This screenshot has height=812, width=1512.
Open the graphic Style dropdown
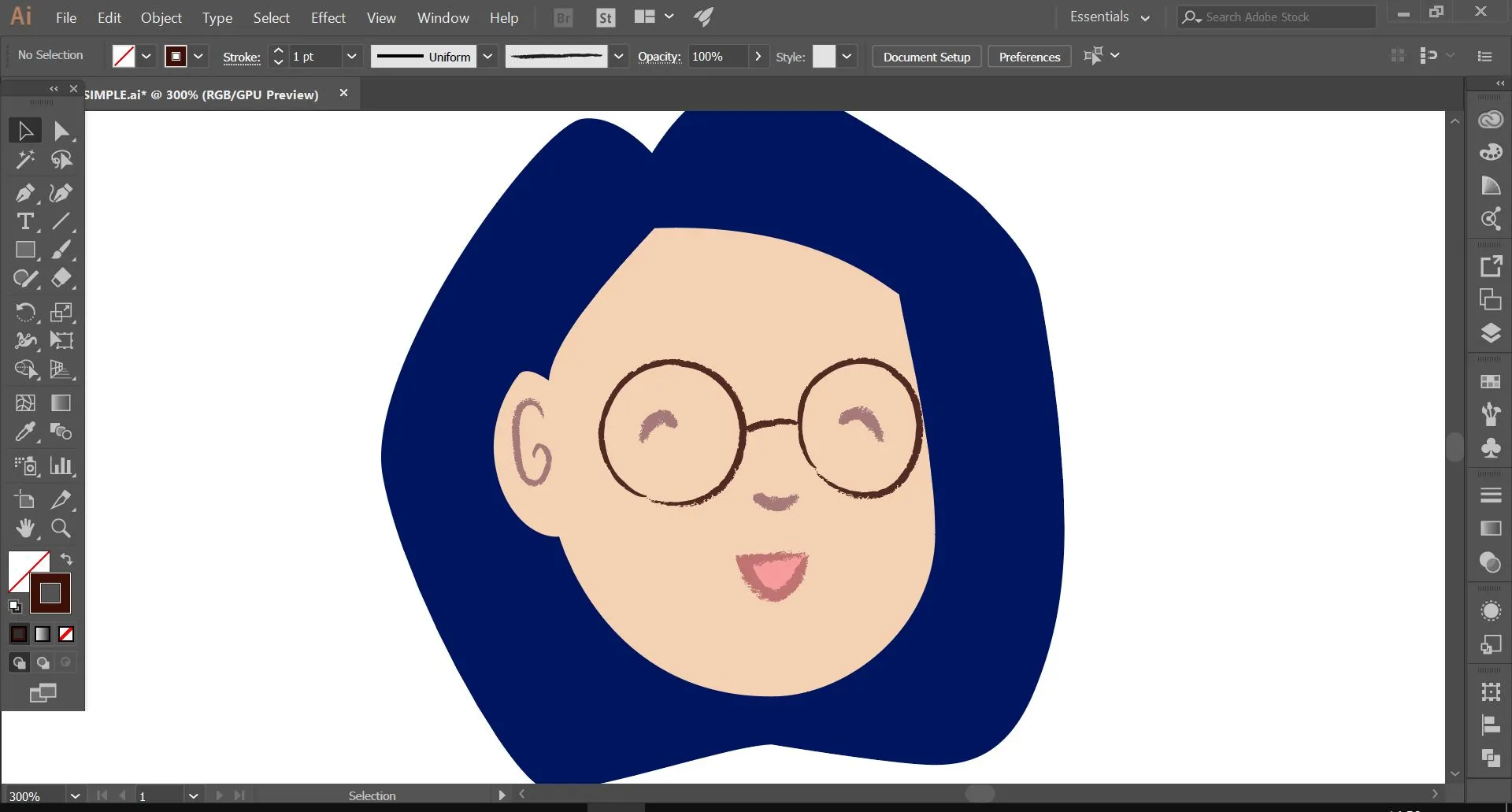click(x=847, y=56)
